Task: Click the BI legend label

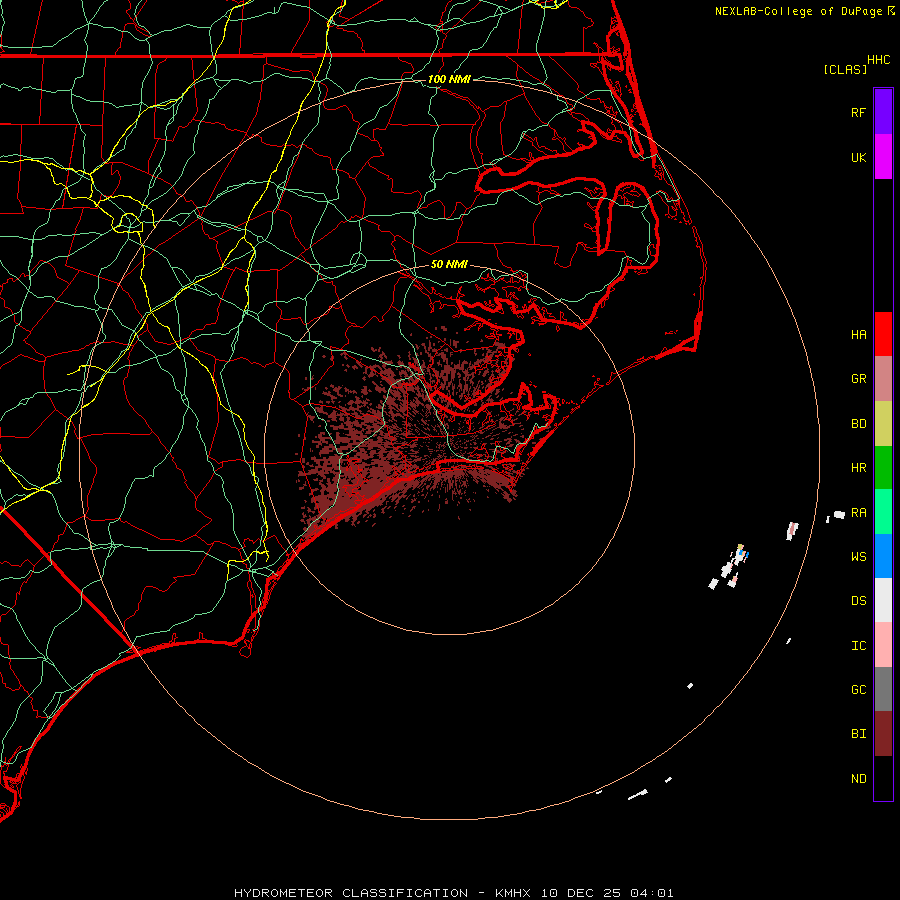Action: [858, 734]
